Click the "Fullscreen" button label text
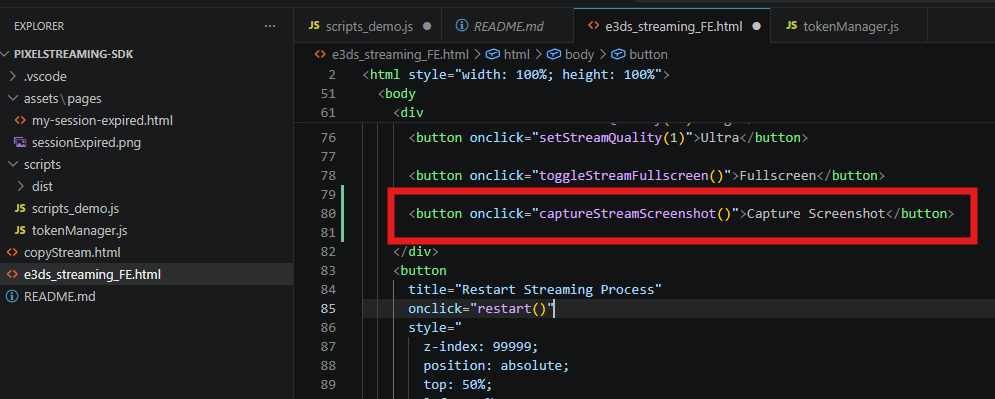Viewport: 995px width, 399px height. point(777,176)
